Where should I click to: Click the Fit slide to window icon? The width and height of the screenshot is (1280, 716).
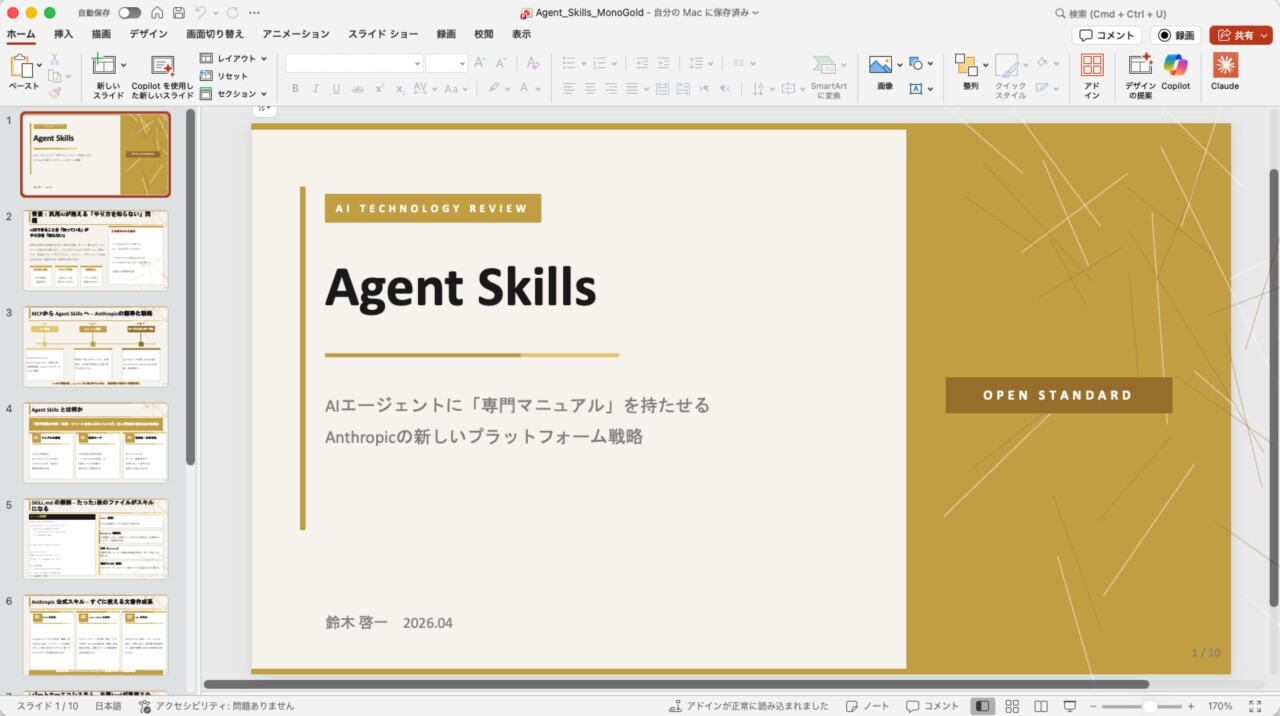coord(1253,706)
